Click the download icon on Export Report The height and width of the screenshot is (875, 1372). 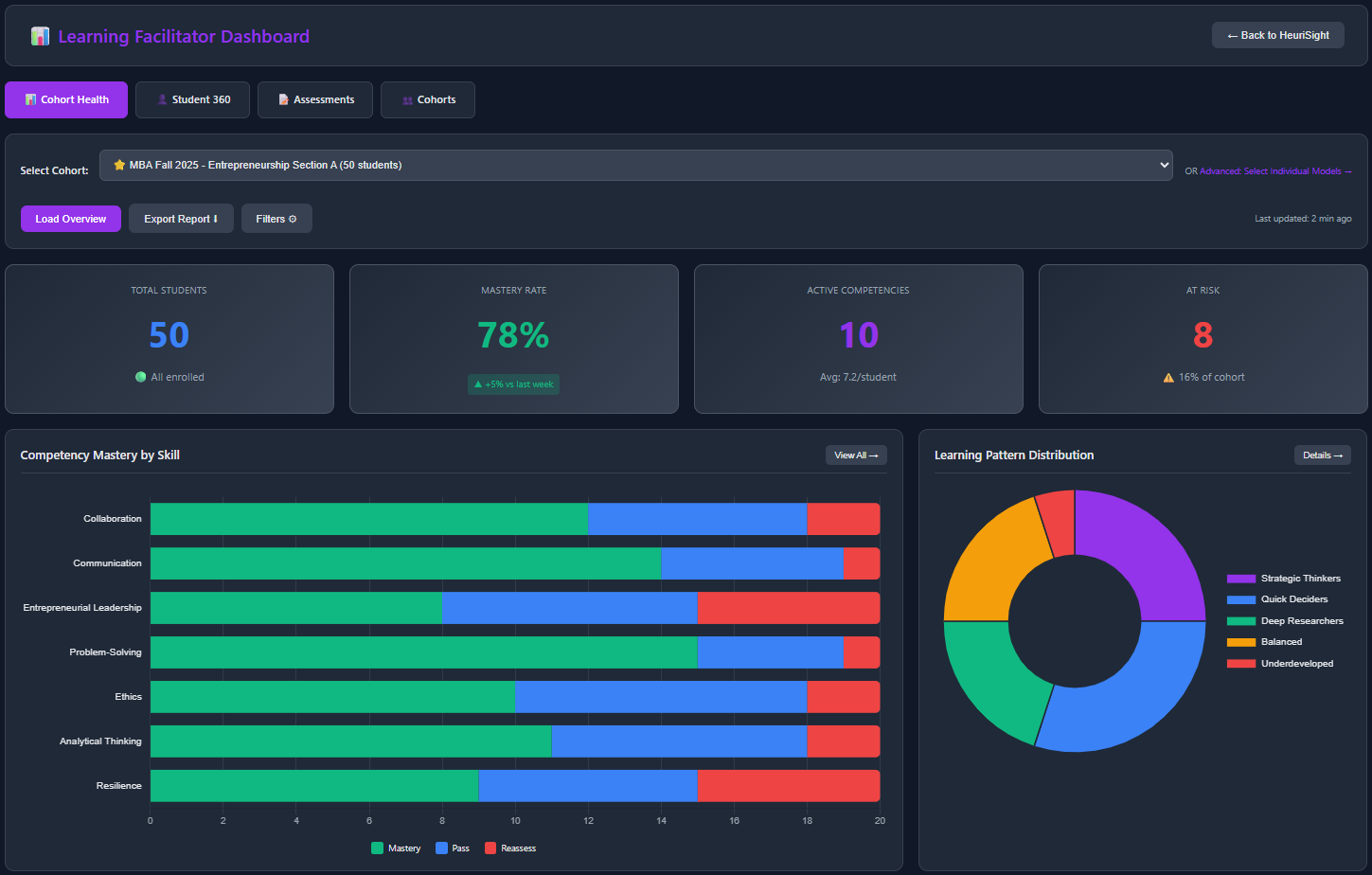click(217, 218)
